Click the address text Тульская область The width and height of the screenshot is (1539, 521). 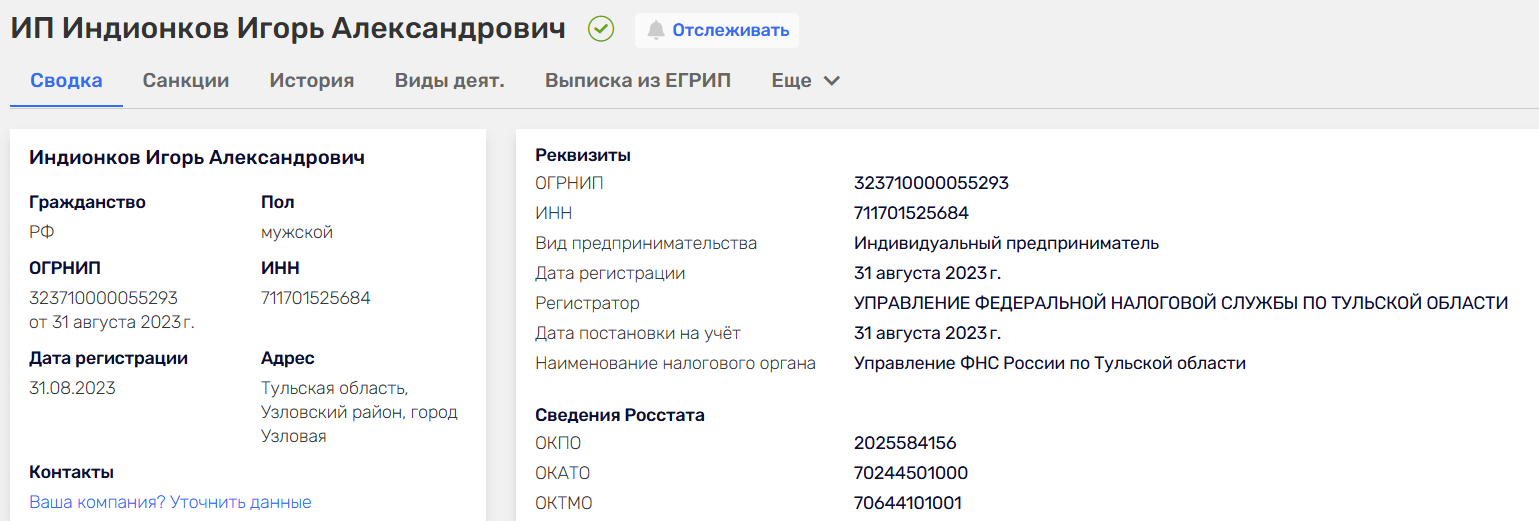334,388
